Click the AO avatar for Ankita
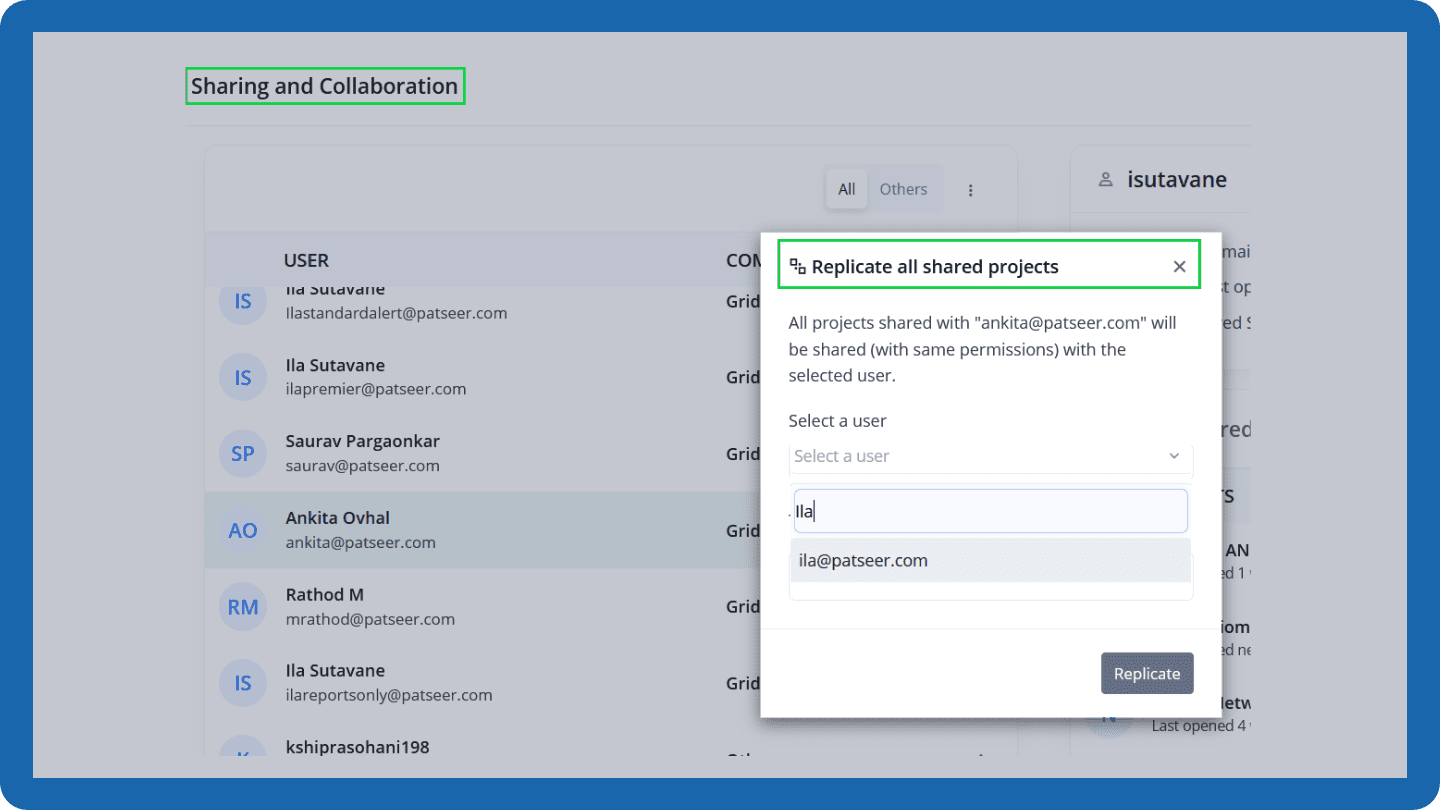1440x810 pixels. (243, 530)
